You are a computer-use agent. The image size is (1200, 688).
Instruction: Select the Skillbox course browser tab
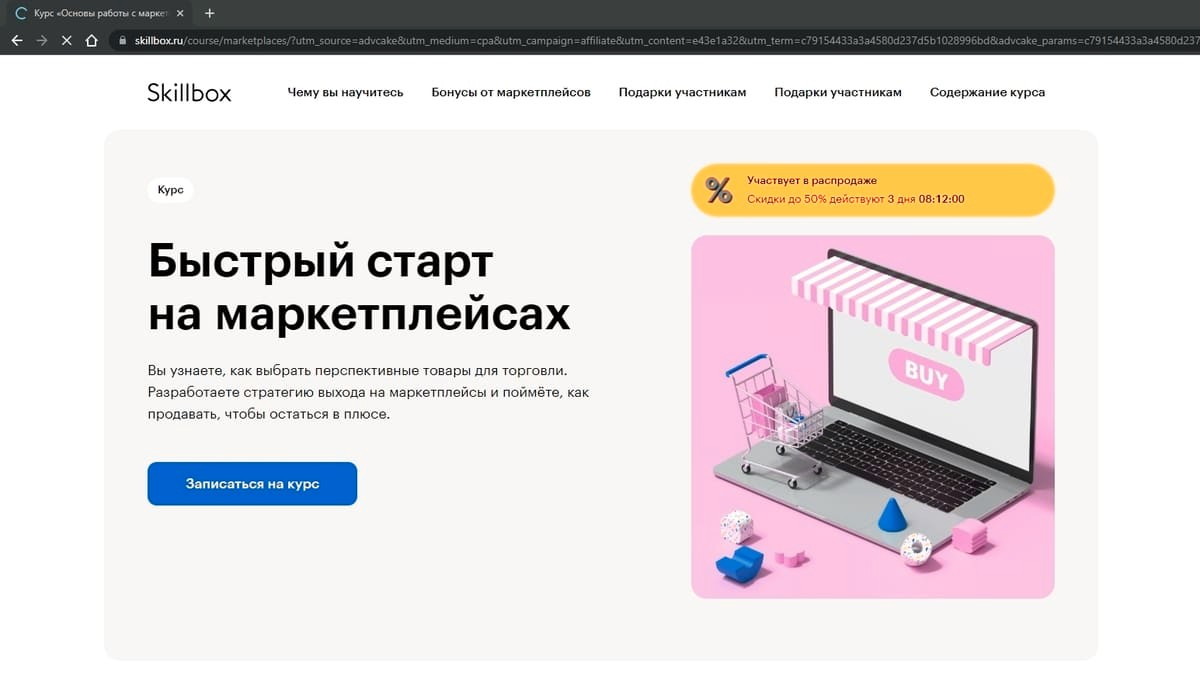coord(96,13)
